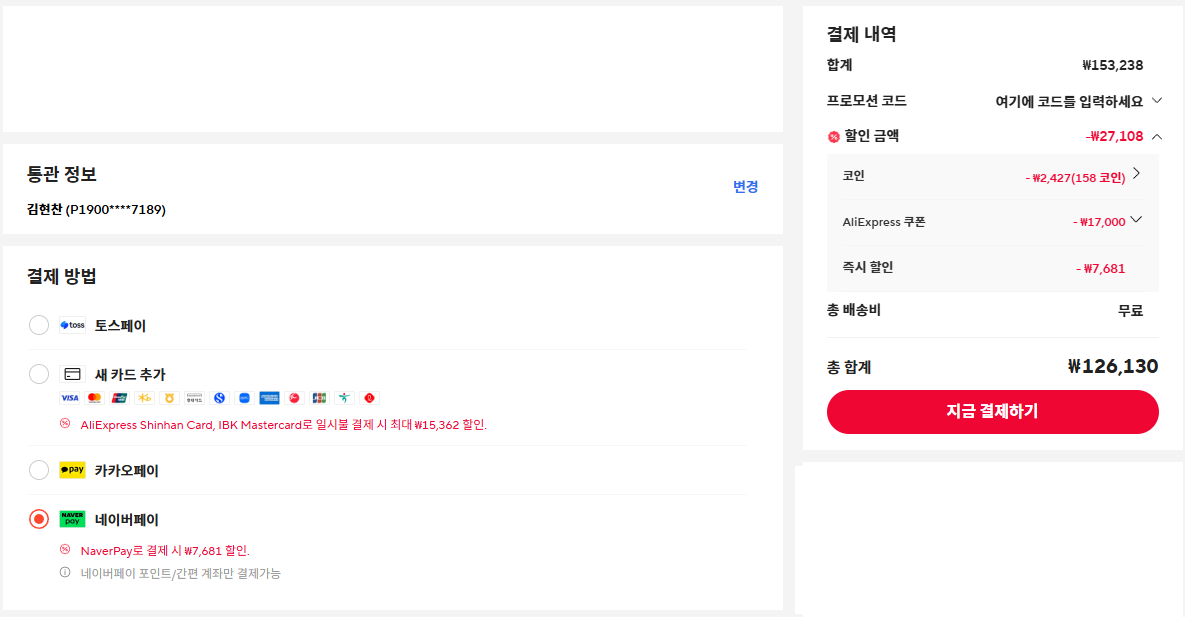Screen dimensions: 1185x617
Task: Click the Naver Pay logo icon
Action: coord(72,519)
